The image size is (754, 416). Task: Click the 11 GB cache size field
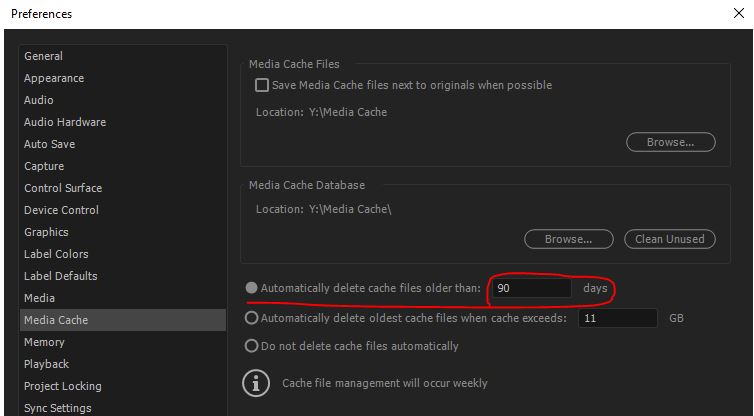(617, 318)
